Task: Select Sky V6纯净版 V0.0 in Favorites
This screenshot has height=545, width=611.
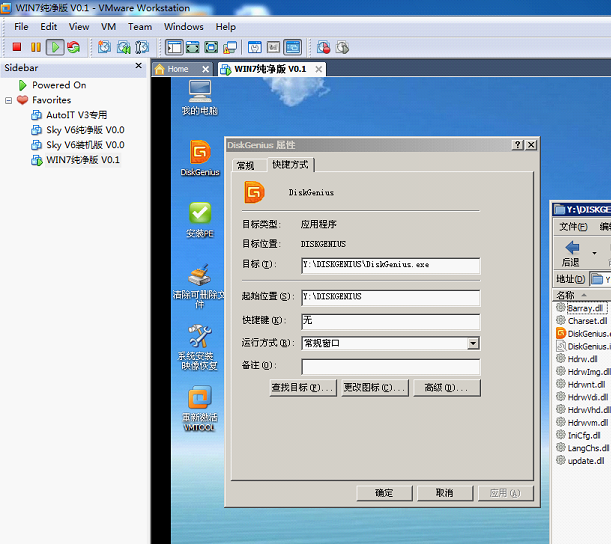Action: point(85,130)
